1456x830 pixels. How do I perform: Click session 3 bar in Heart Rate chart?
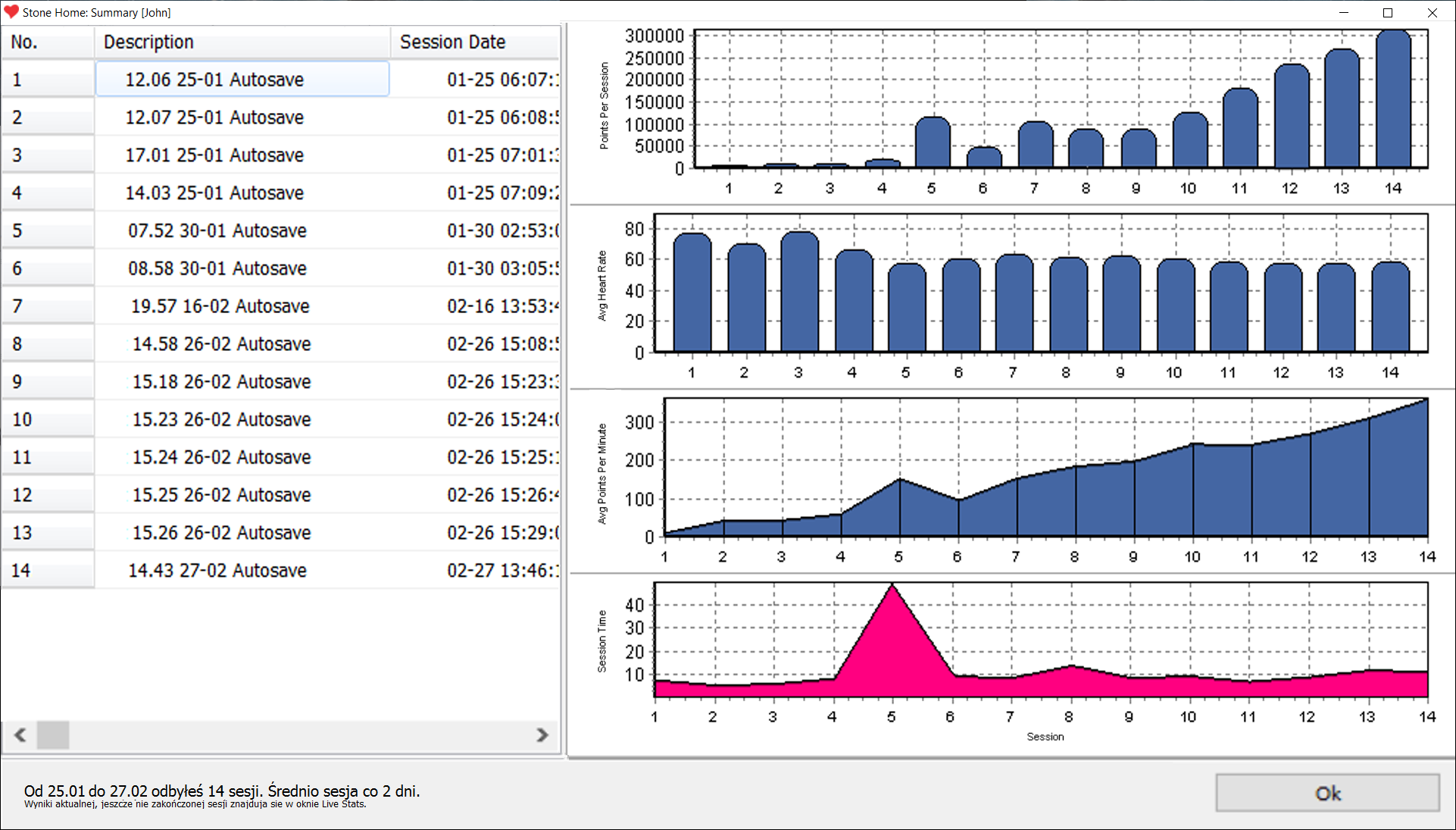pyautogui.click(x=799, y=292)
